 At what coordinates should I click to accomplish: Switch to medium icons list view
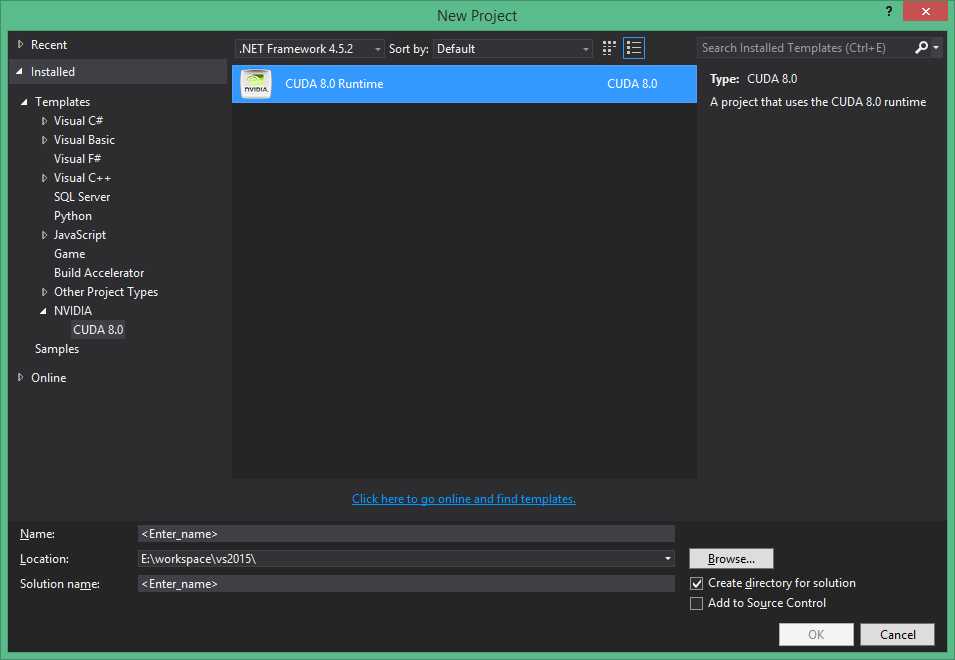click(x=633, y=48)
